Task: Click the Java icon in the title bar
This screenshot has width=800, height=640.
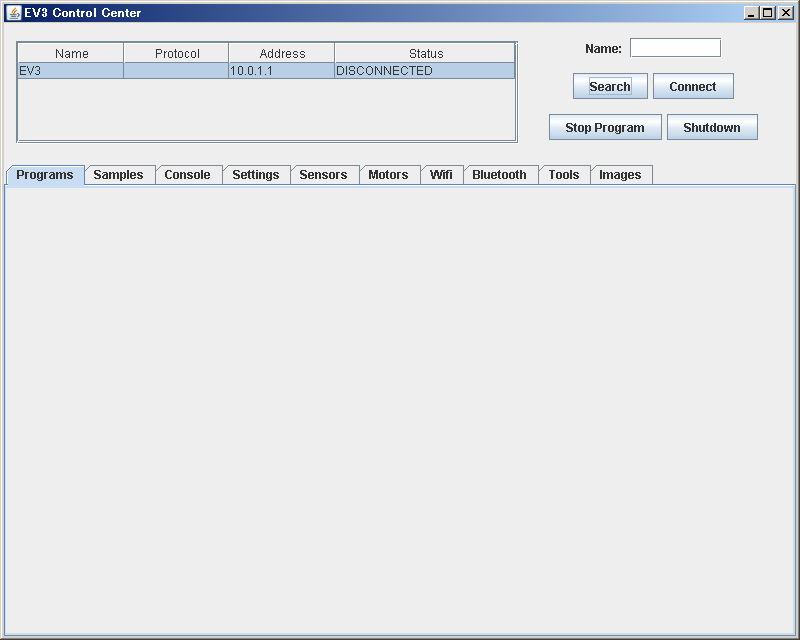Action: click(14, 13)
